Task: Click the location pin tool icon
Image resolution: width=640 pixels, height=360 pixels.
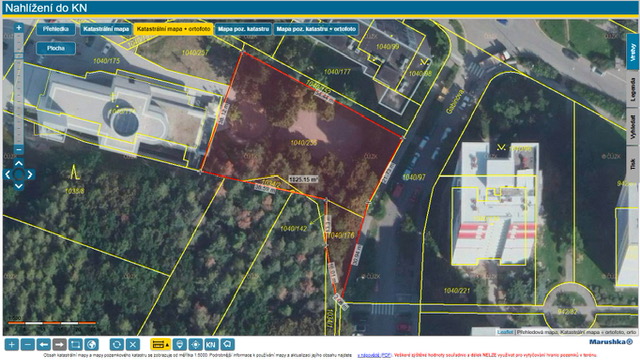Action: coord(179,344)
